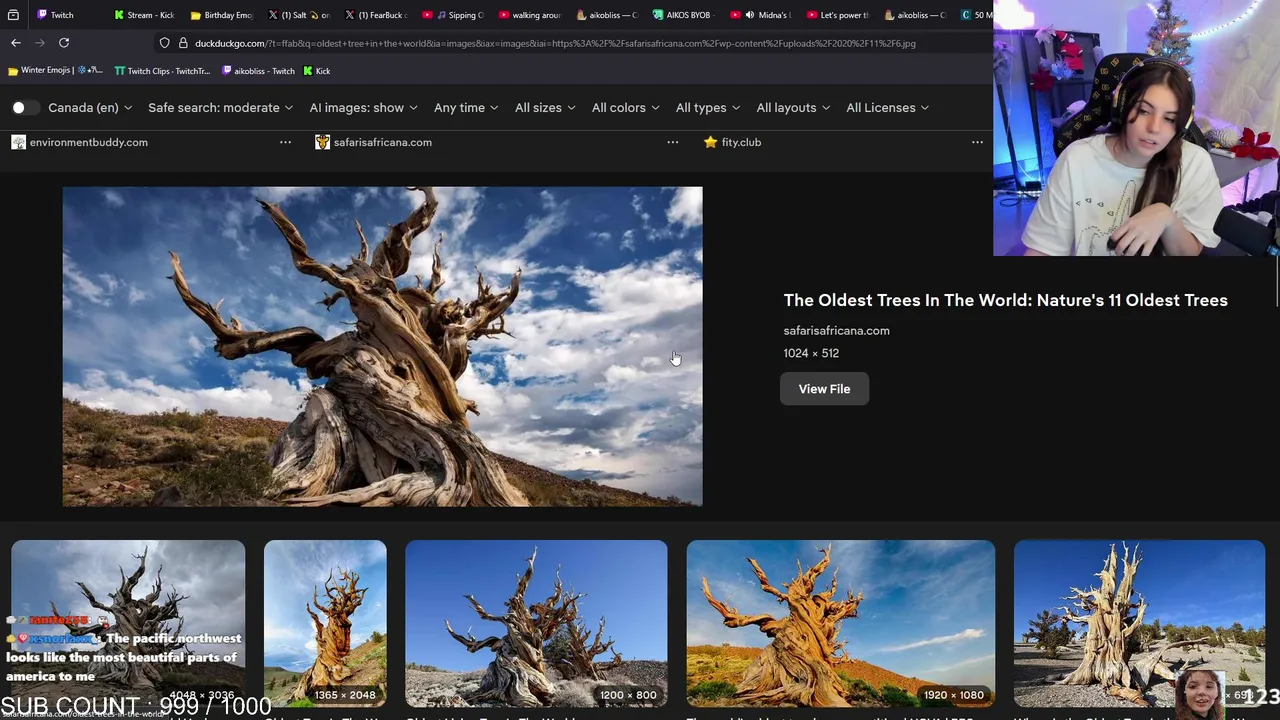Image resolution: width=1280 pixels, height=720 pixels.
Task: Open the Safe search: moderate dropdown
Action: tap(220, 108)
